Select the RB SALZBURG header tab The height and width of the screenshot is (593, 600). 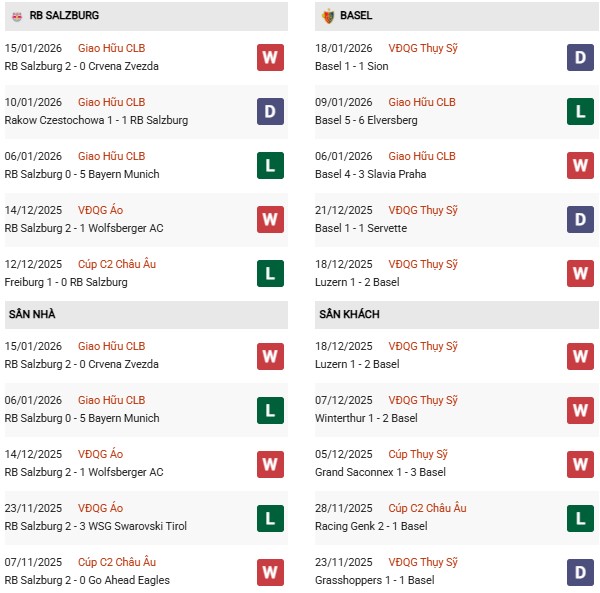(x=64, y=16)
